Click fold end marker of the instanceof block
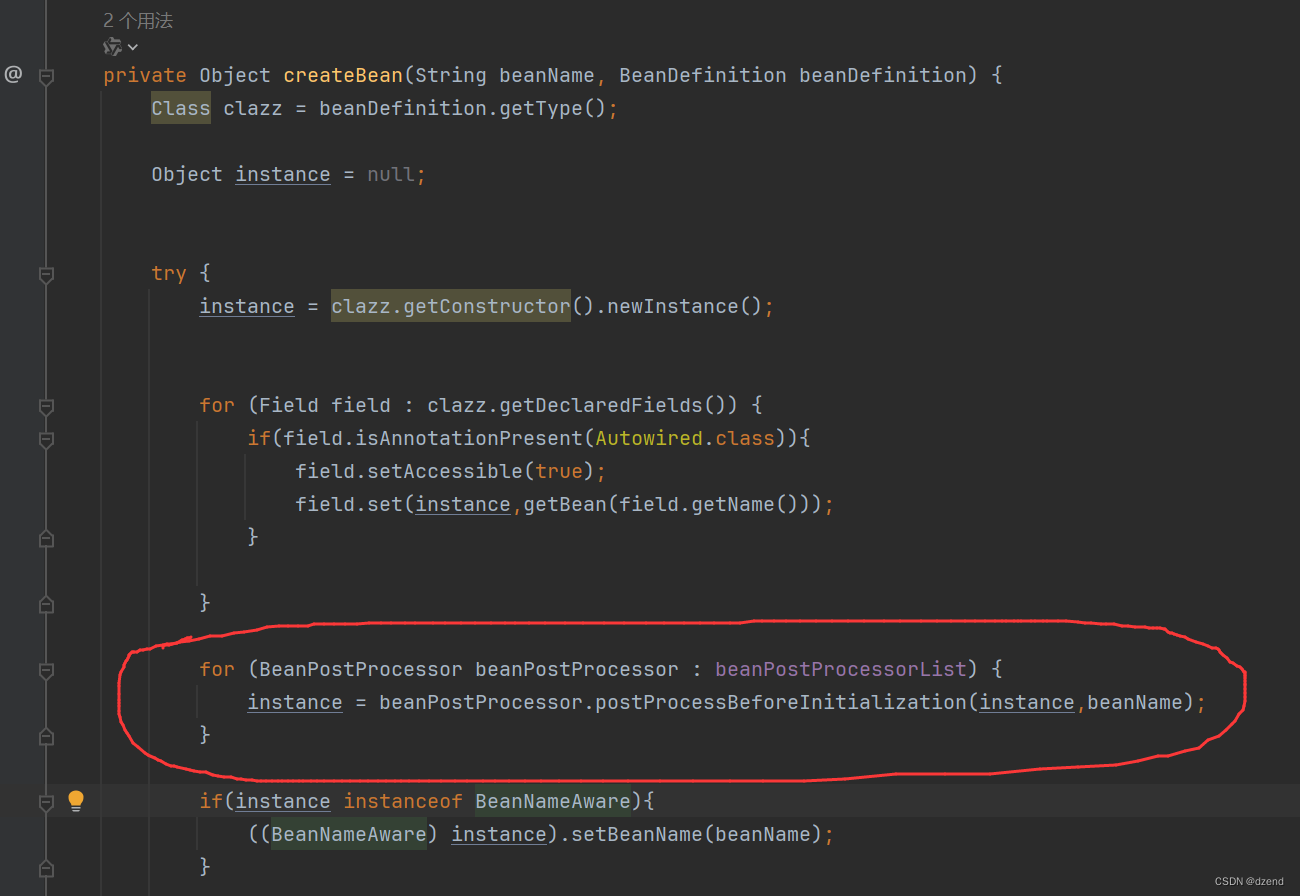1300x896 pixels. [46, 868]
